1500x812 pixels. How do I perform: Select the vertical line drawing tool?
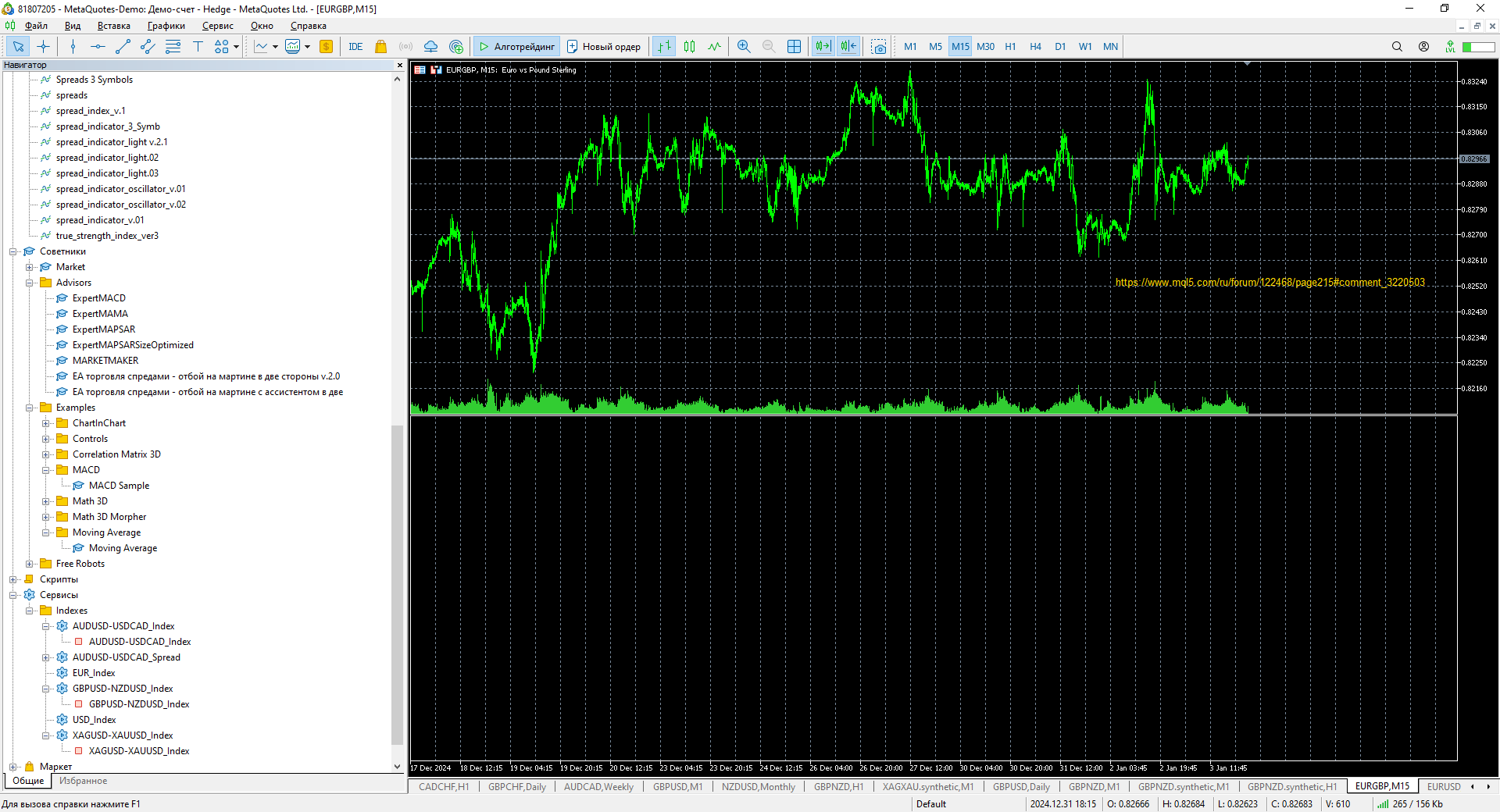tap(73, 47)
